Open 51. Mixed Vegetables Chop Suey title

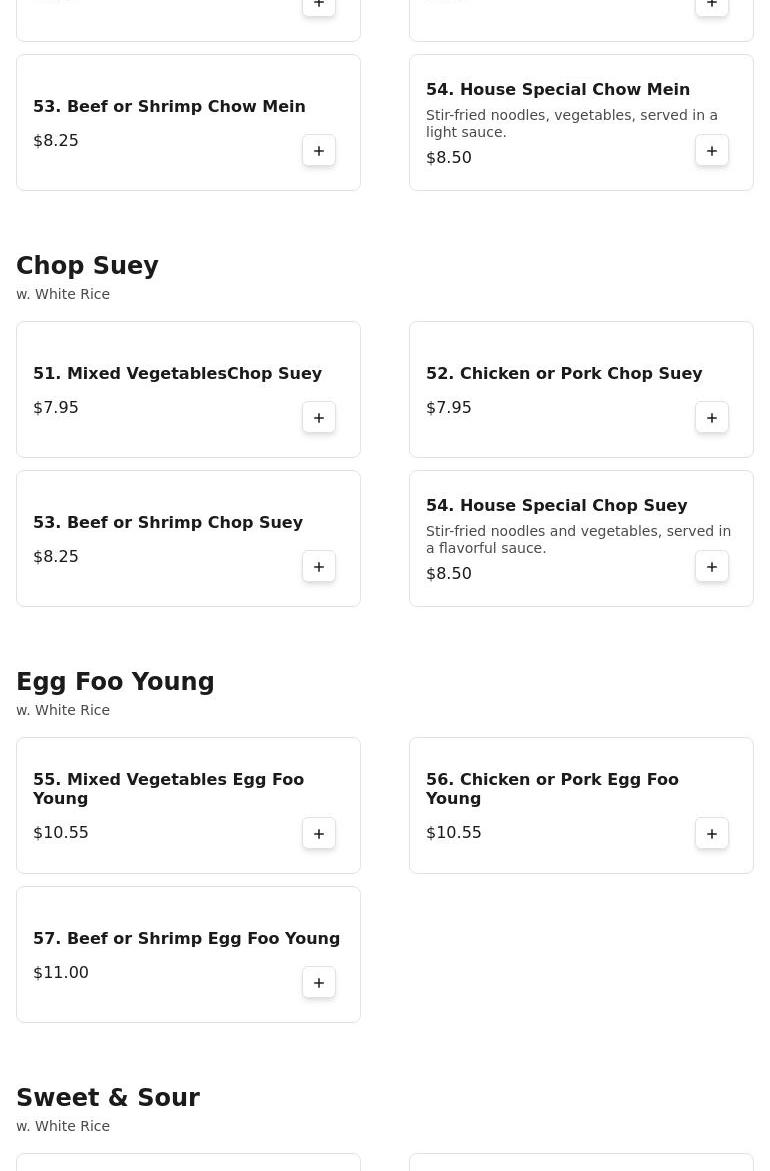coord(177,374)
